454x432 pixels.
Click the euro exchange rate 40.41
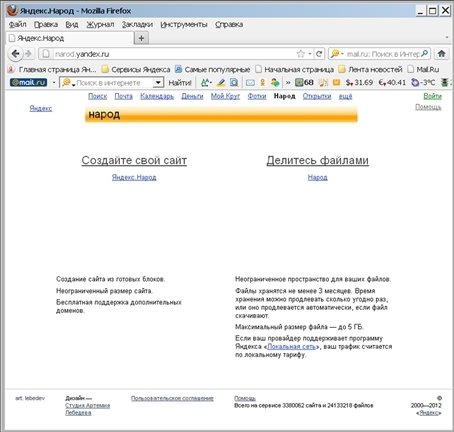pos(392,82)
